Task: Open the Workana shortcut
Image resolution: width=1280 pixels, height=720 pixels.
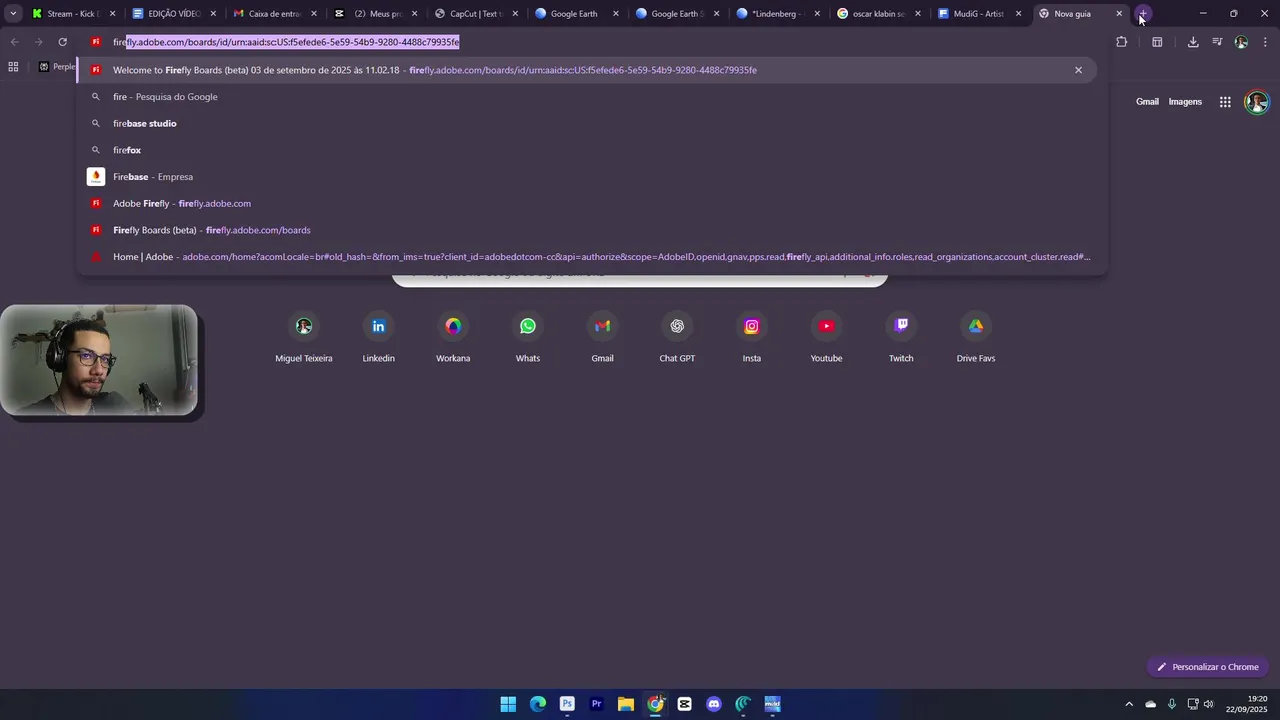Action: tap(453, 337)
